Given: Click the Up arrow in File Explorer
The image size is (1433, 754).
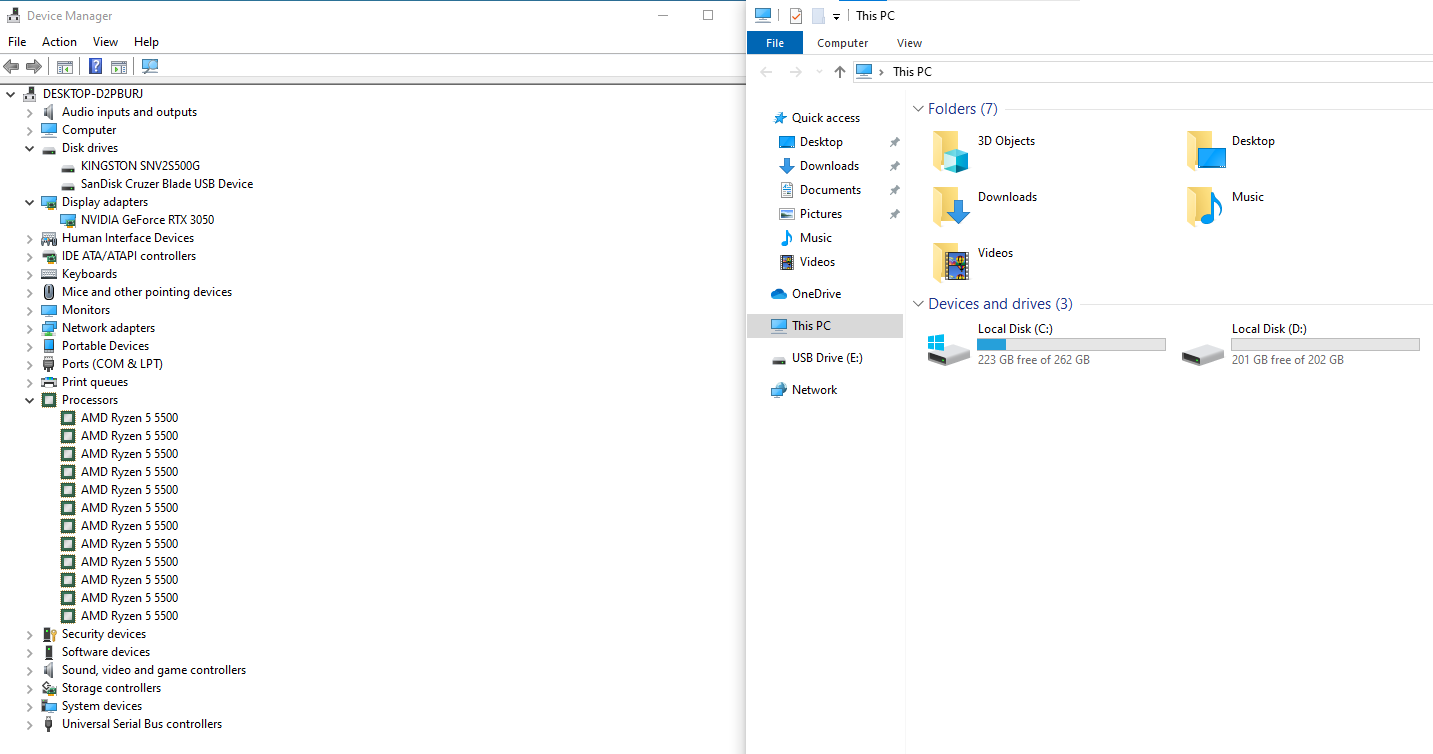Looking at the screenshot, I should [839, 72].
